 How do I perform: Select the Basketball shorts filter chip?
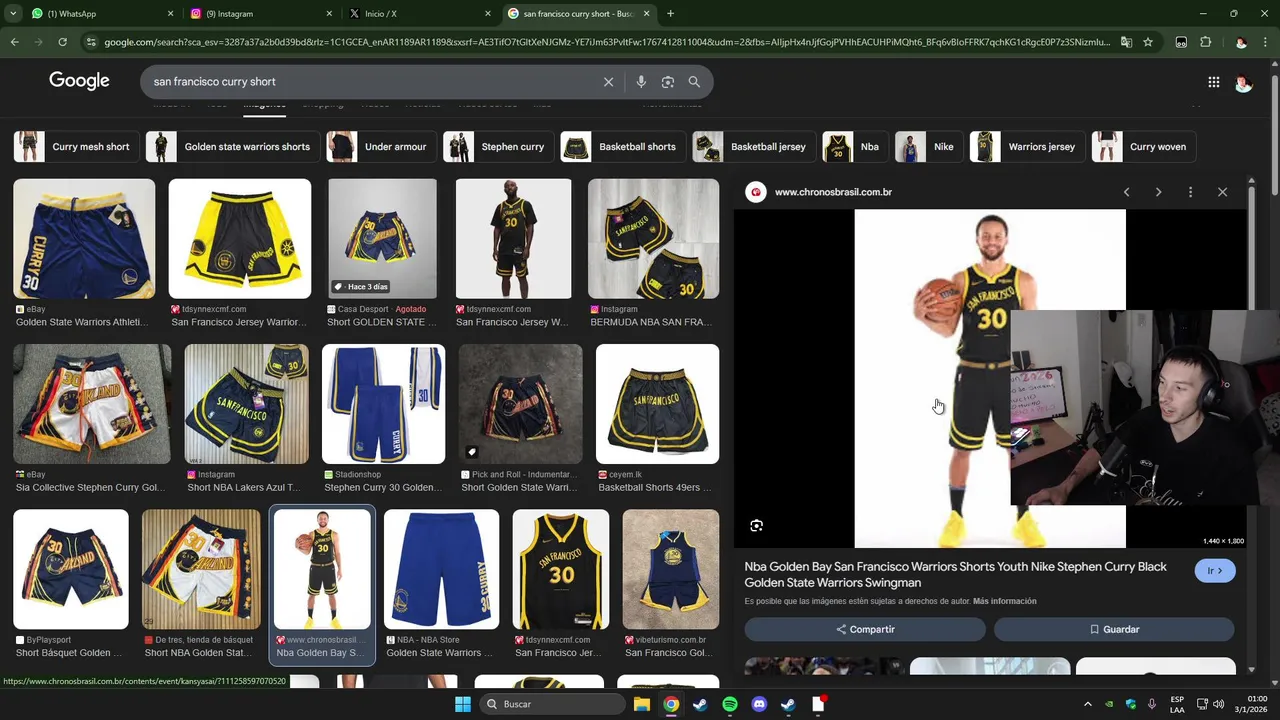click(x=623, y=147)
